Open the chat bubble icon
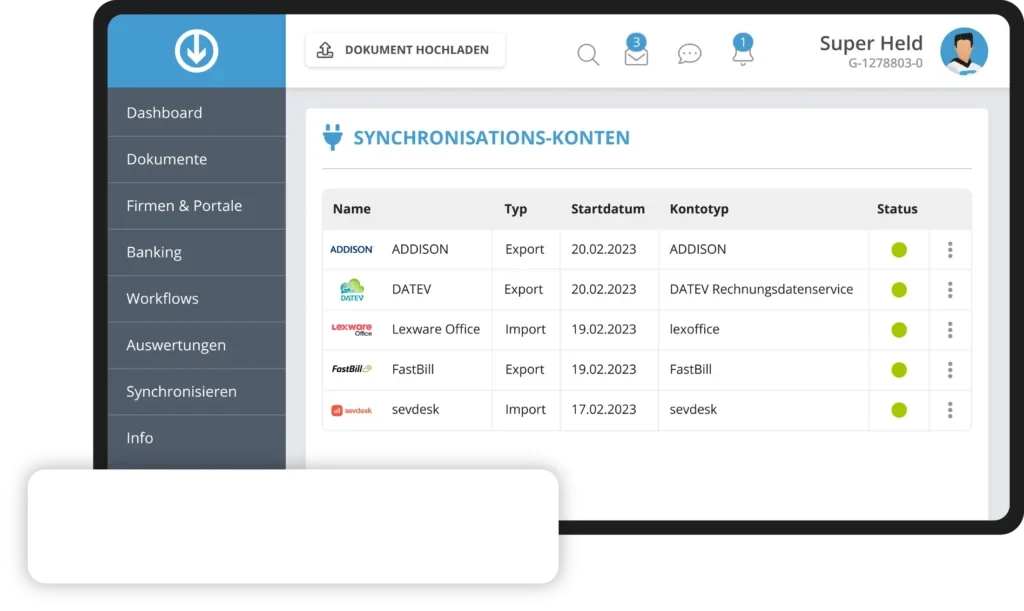The height and width of the screenshot is (611, 1024). [689, 54]
